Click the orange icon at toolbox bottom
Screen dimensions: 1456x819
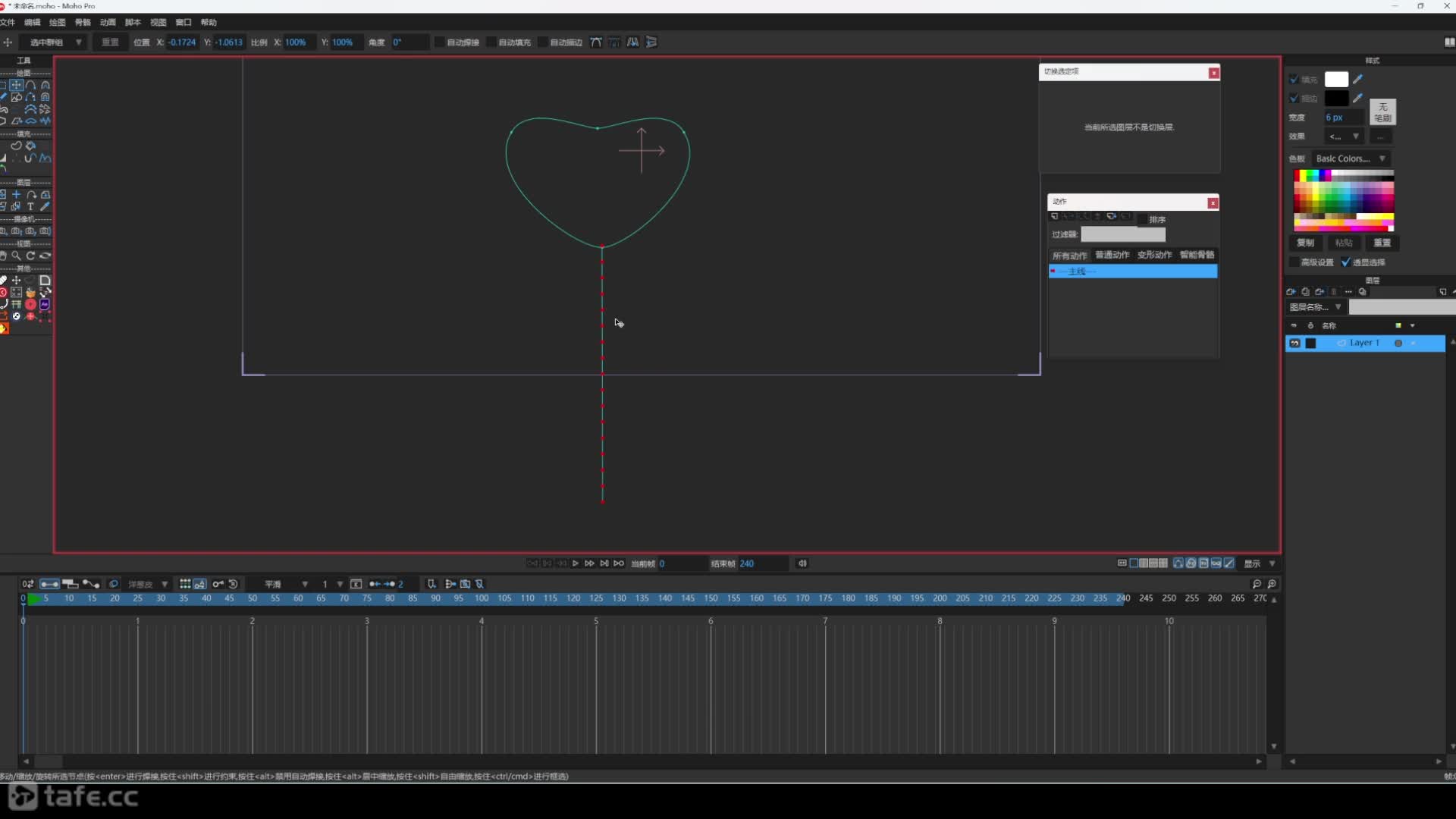[4, 328]
